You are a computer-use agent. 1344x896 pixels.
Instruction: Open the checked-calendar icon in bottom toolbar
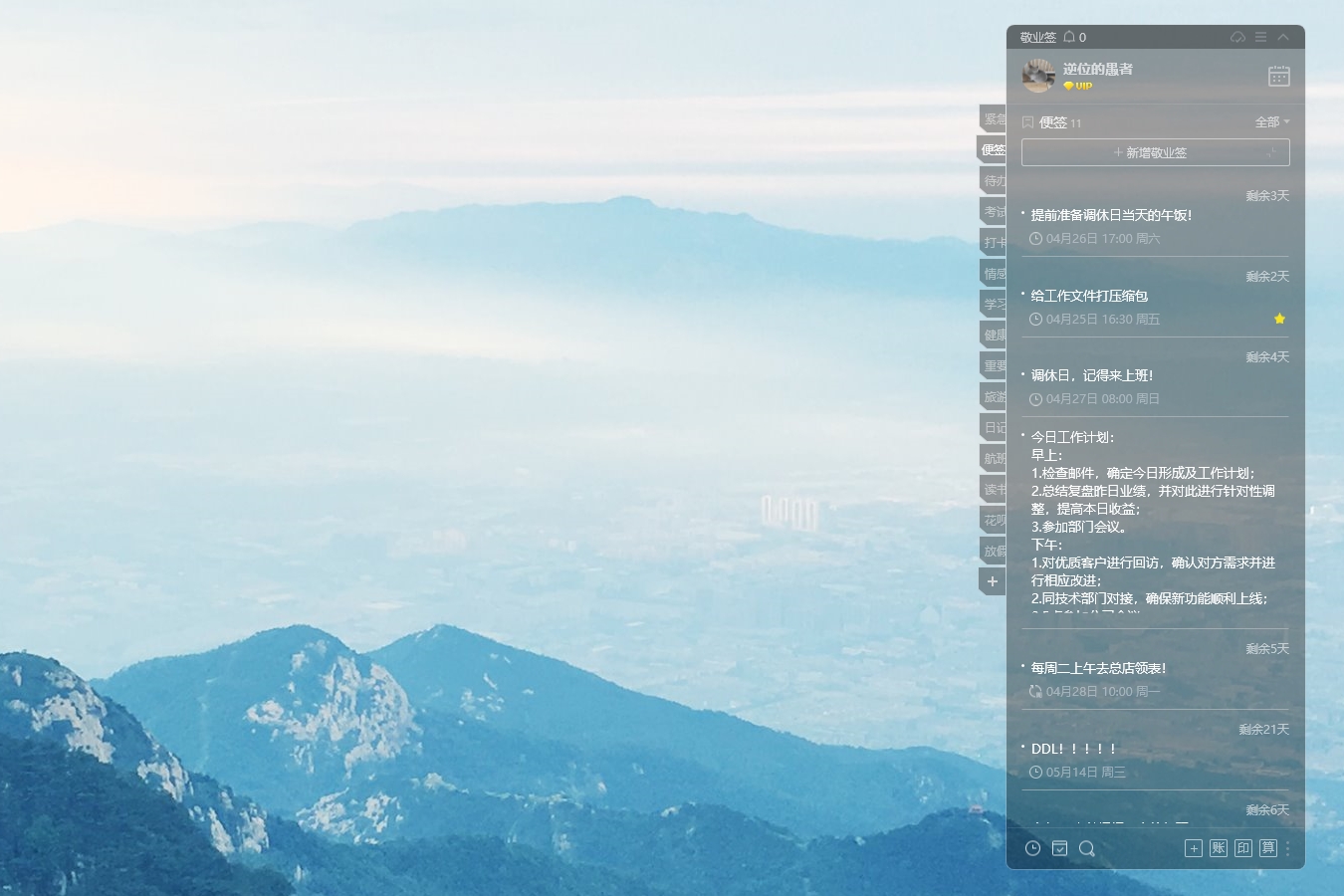tap(1060, 848)
